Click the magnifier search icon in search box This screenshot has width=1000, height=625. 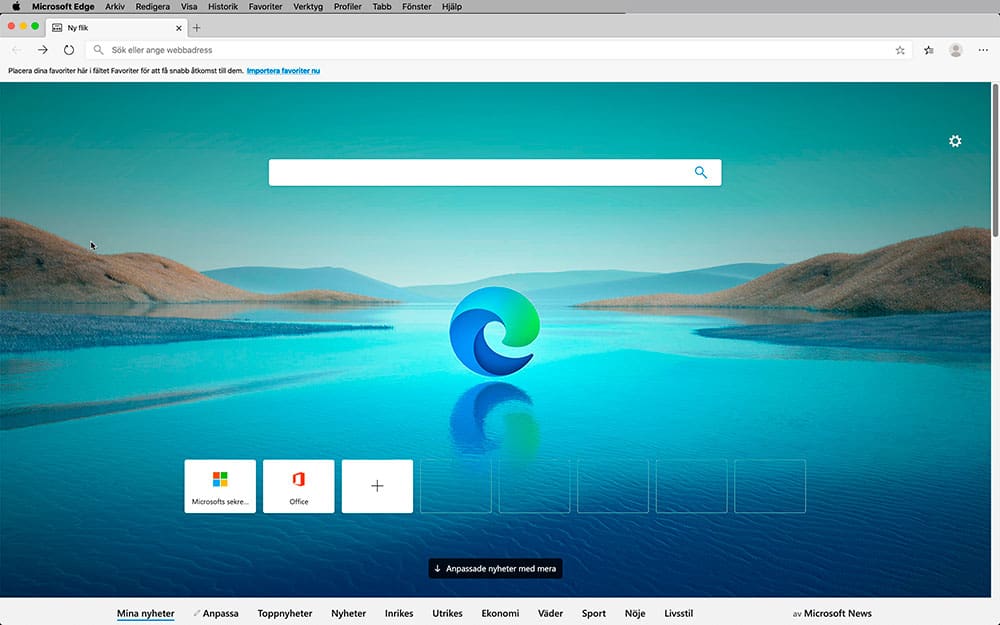coord(700,172)
